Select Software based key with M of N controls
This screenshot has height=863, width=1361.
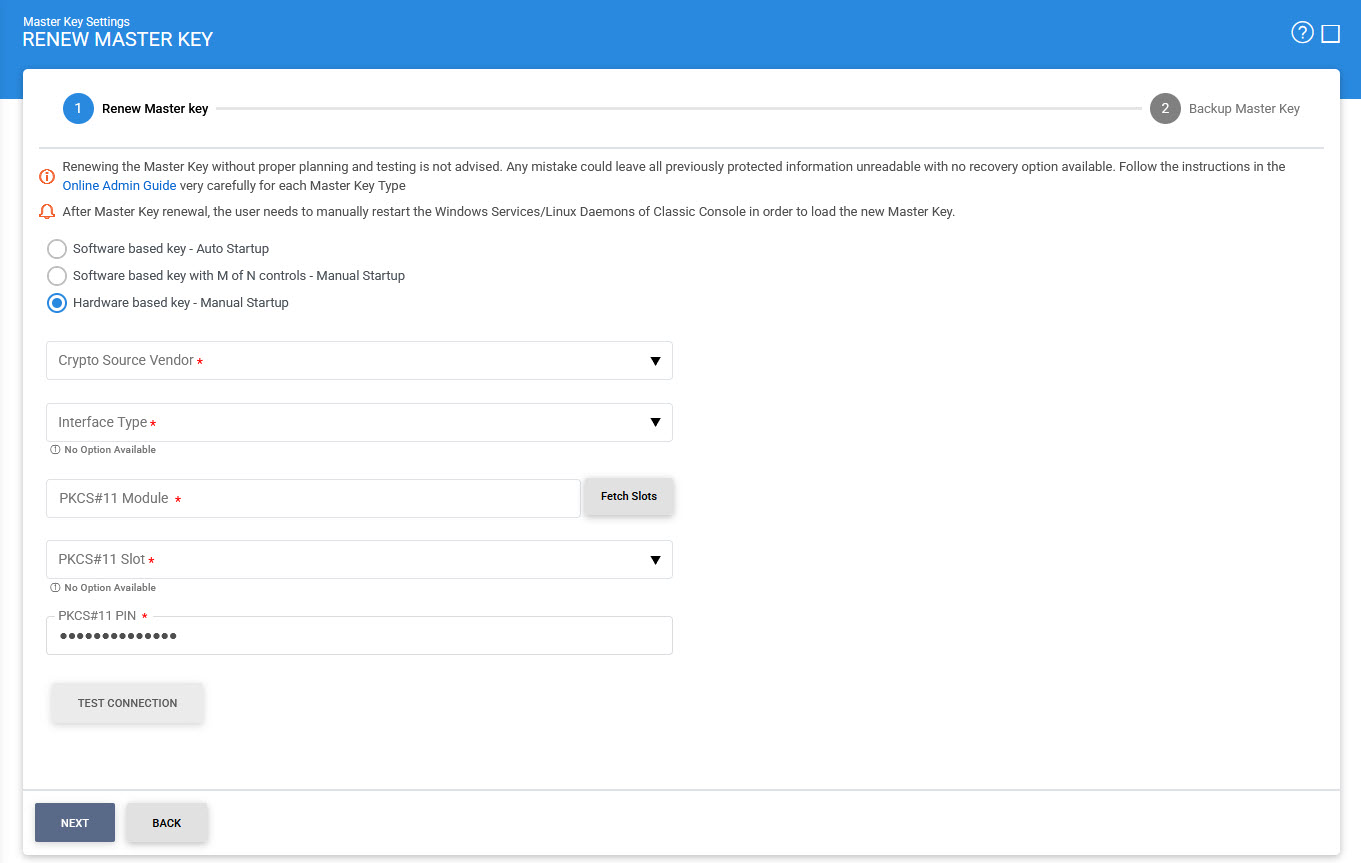(57, 276)
